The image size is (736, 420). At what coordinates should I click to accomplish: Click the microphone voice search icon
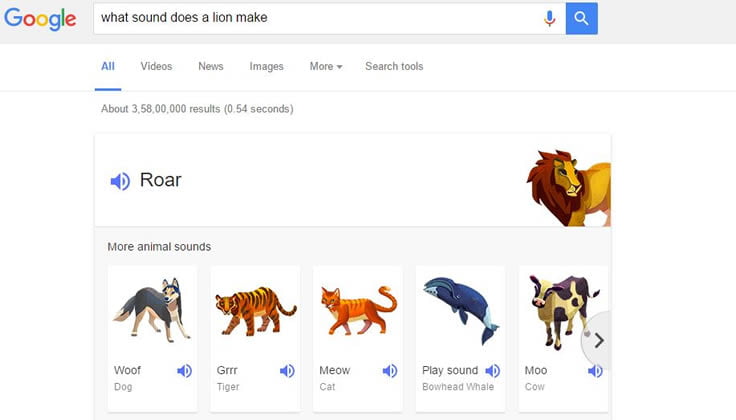pyautogui.click(x=549, y=18)
